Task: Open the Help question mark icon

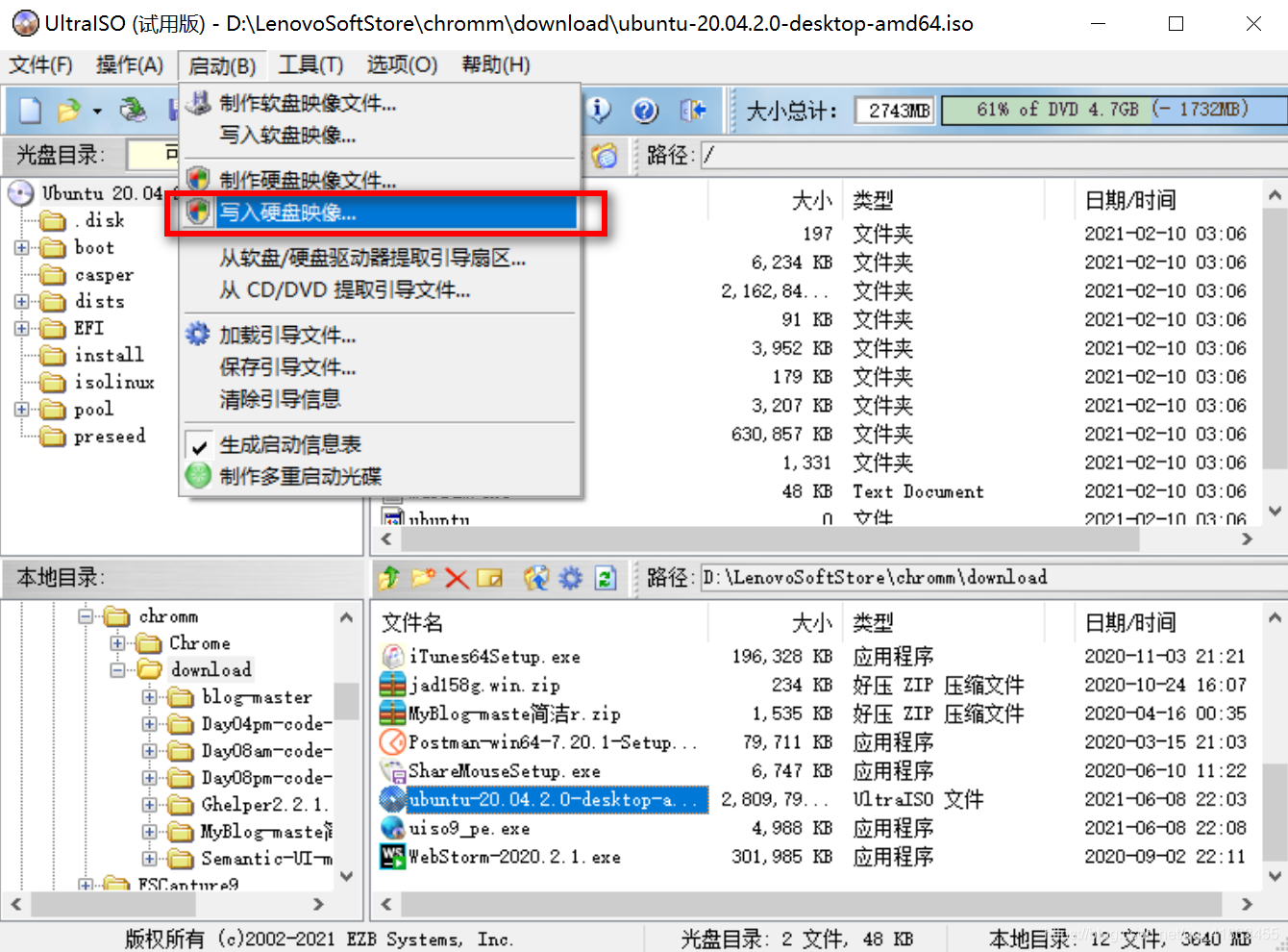Action: click(x=645, y=111)
